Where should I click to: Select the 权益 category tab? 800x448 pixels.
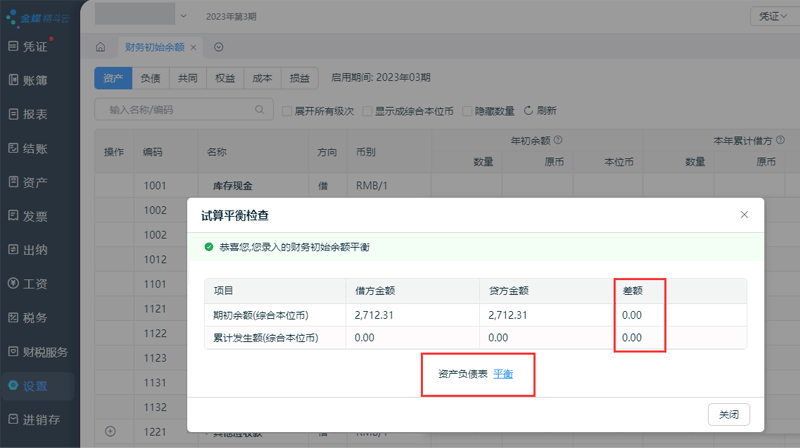point(225,77)
